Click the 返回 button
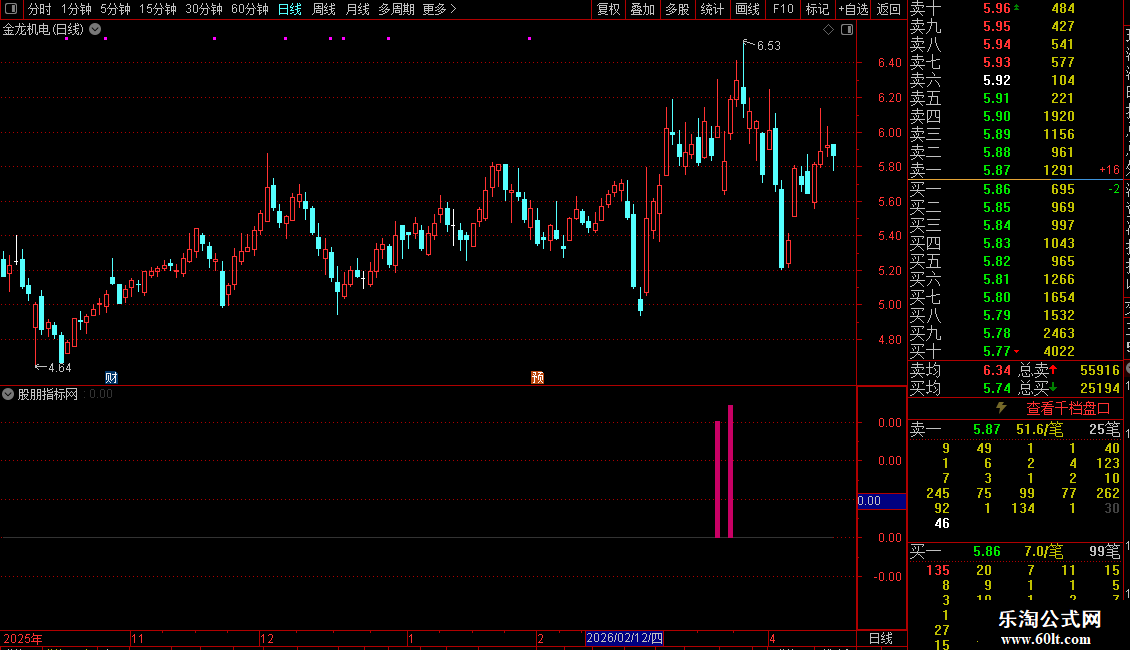 click(889, 9)
